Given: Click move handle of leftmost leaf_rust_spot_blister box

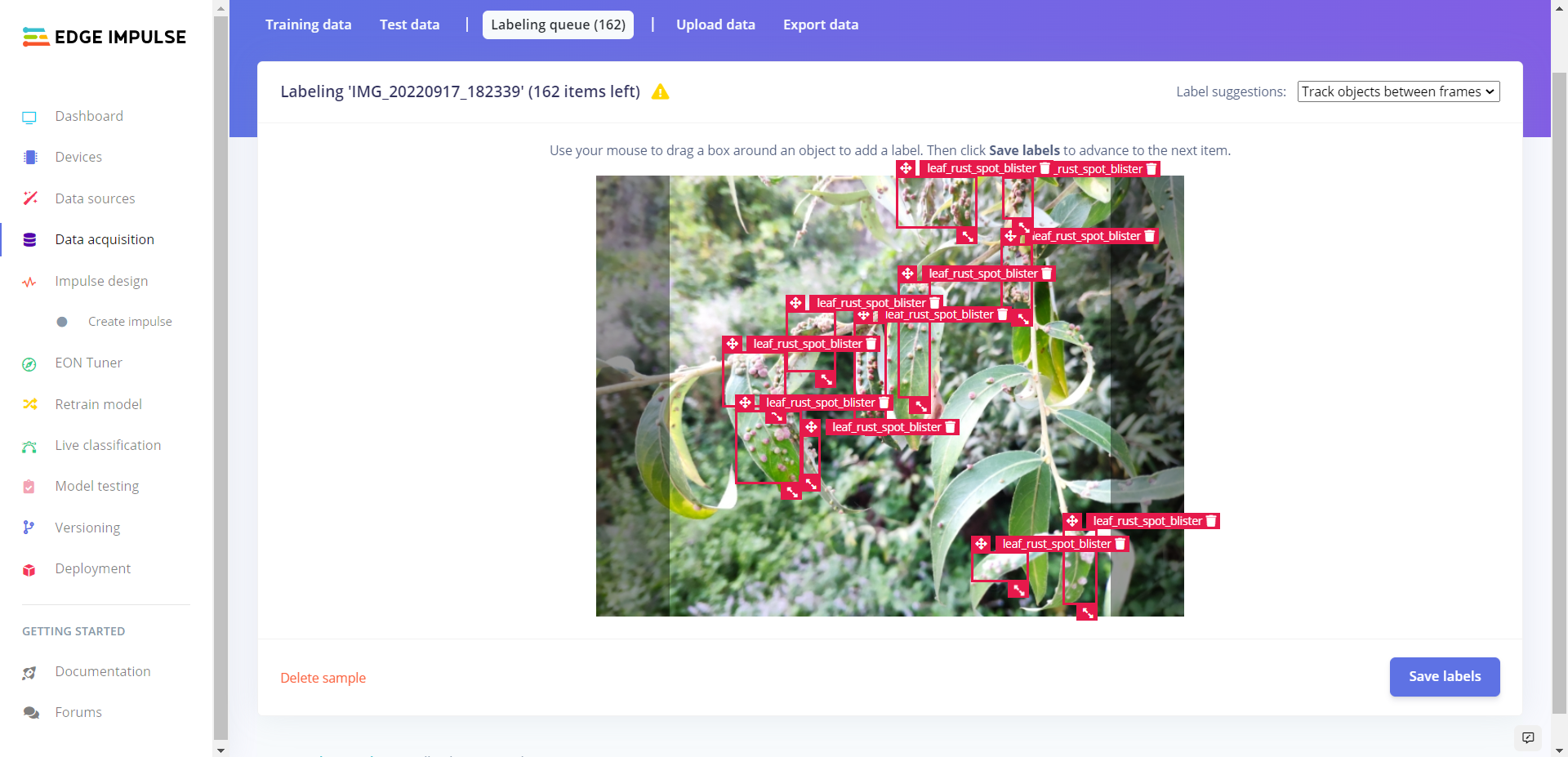Looking at the screenshot, I should point(733,344).
